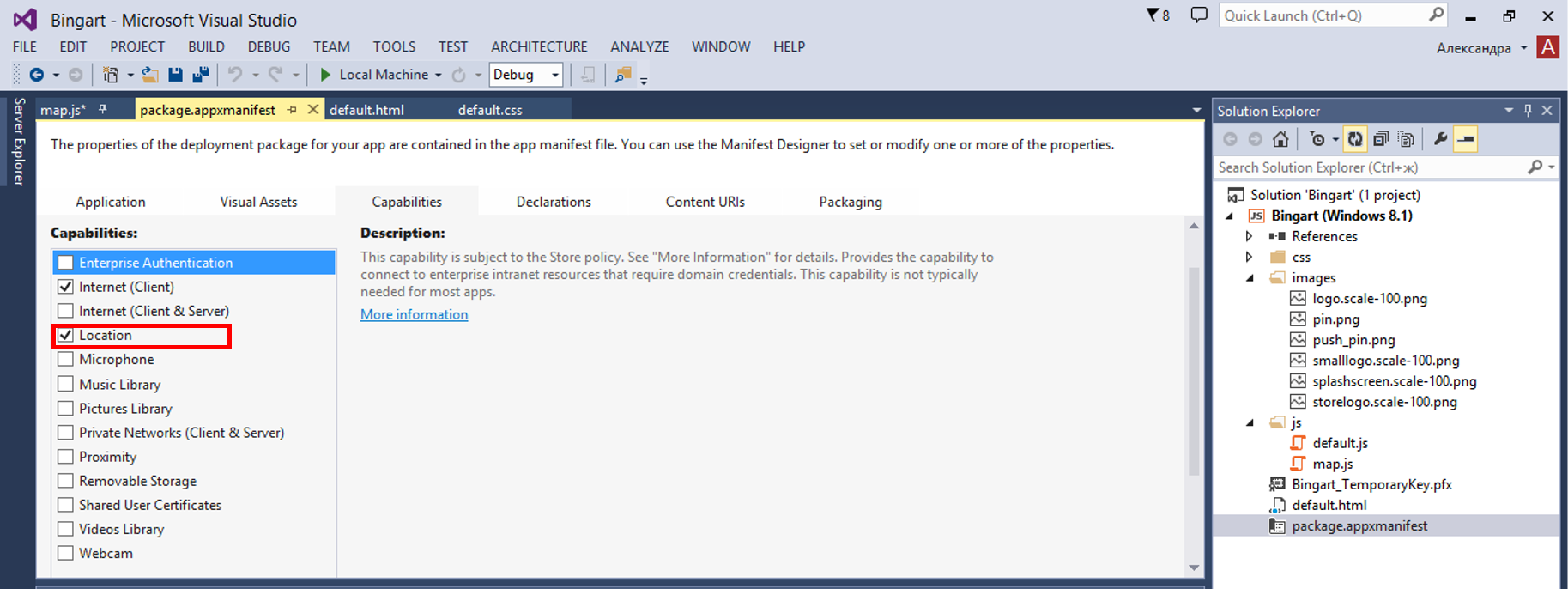
Task: Collapse the Bingart (Windows 8.1) project node
Action: tap(1229, 216)
